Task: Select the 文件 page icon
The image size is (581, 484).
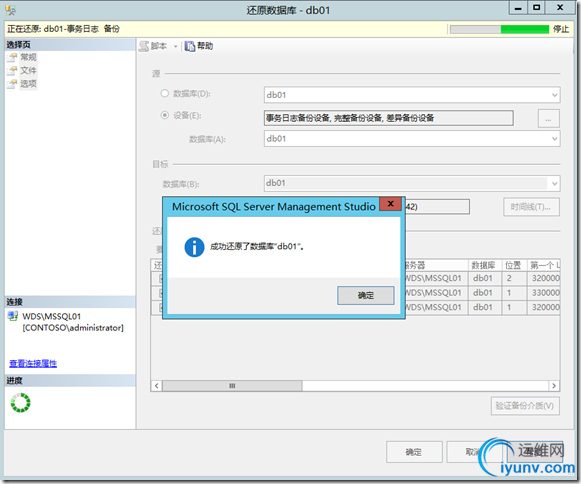Action: point(12,70)
